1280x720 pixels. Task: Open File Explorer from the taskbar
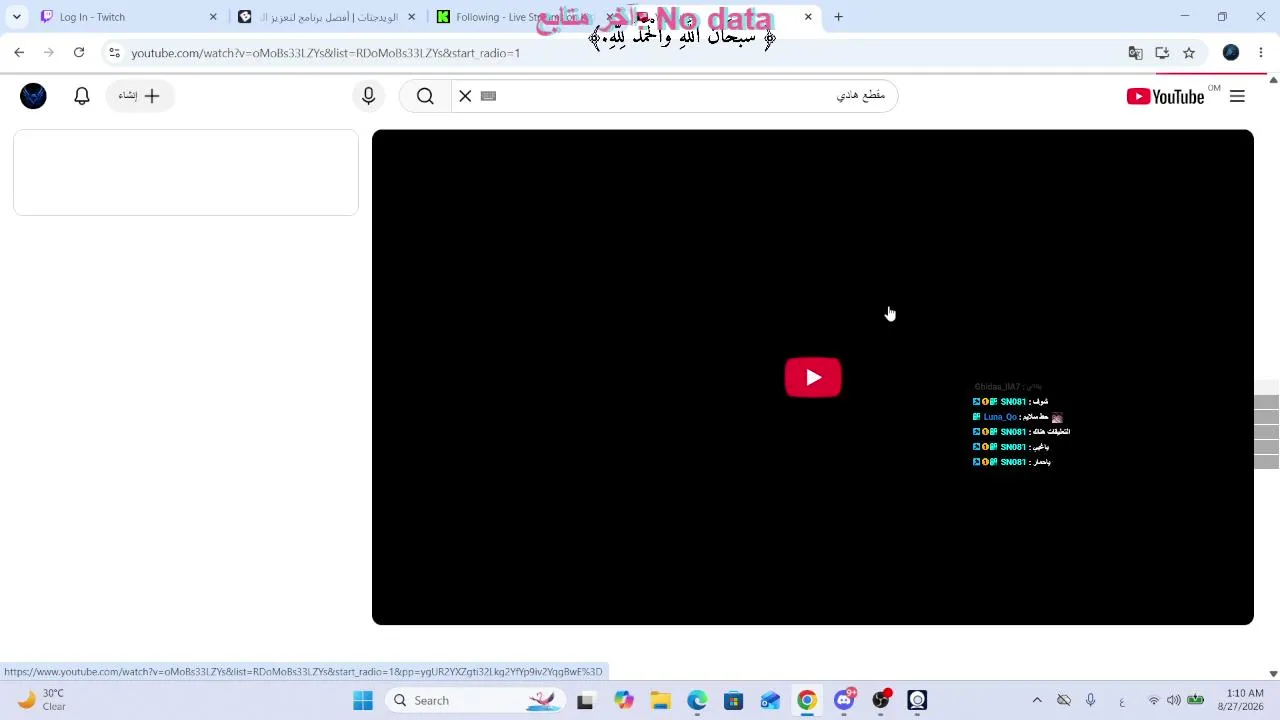pyautogui.click(x=660, y=701)
